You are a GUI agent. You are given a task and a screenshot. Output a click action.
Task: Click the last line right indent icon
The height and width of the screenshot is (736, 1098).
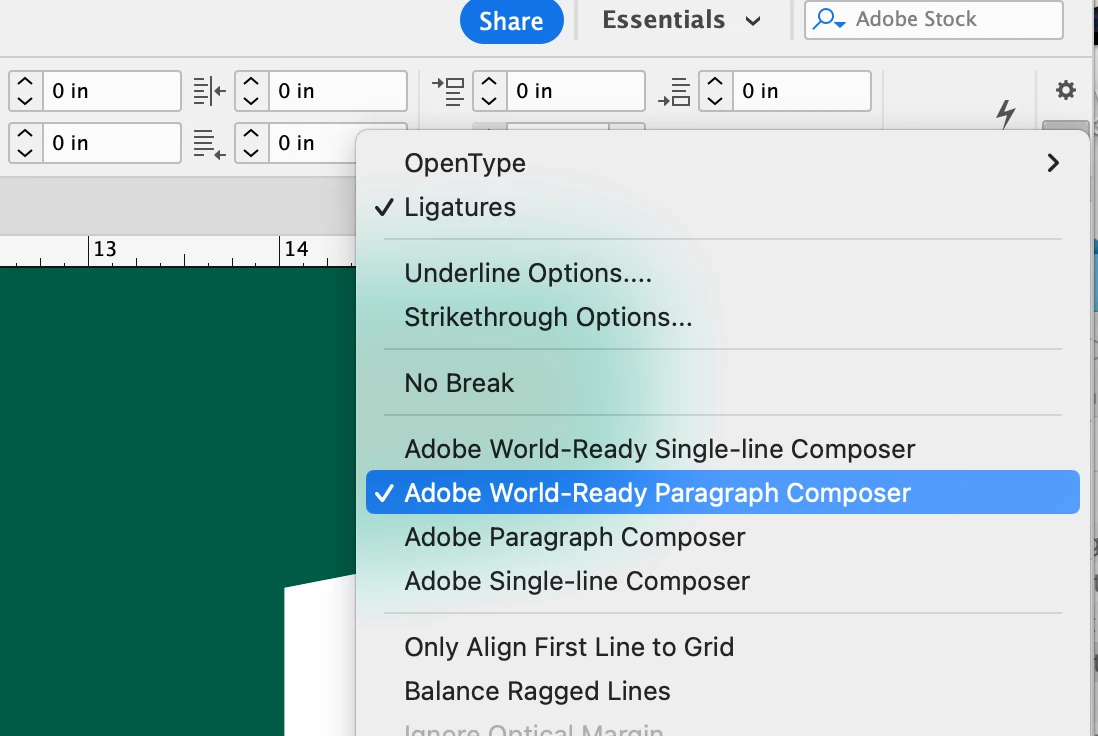209,144
